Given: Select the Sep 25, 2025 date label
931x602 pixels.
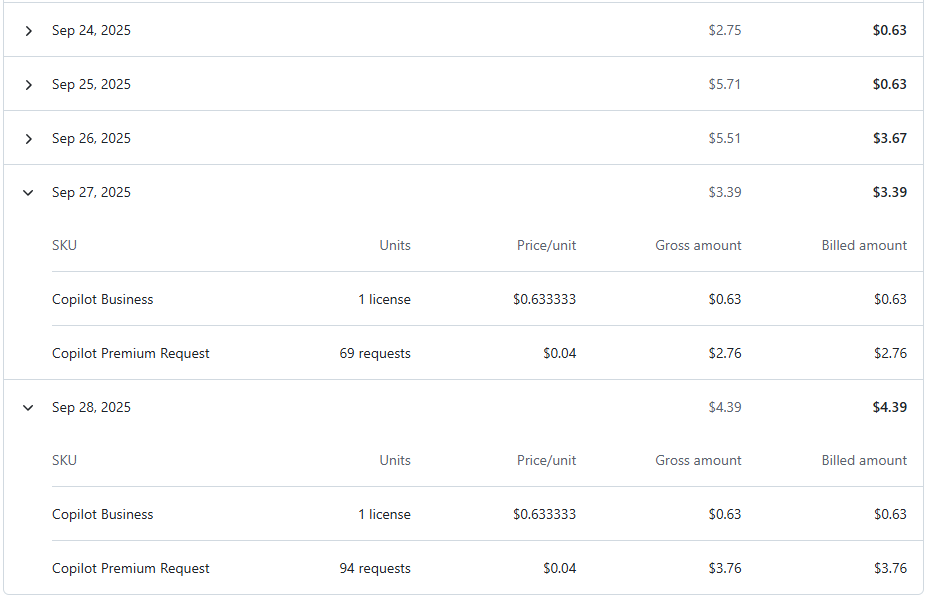Looking at the screenshot, I should (91, 85).
